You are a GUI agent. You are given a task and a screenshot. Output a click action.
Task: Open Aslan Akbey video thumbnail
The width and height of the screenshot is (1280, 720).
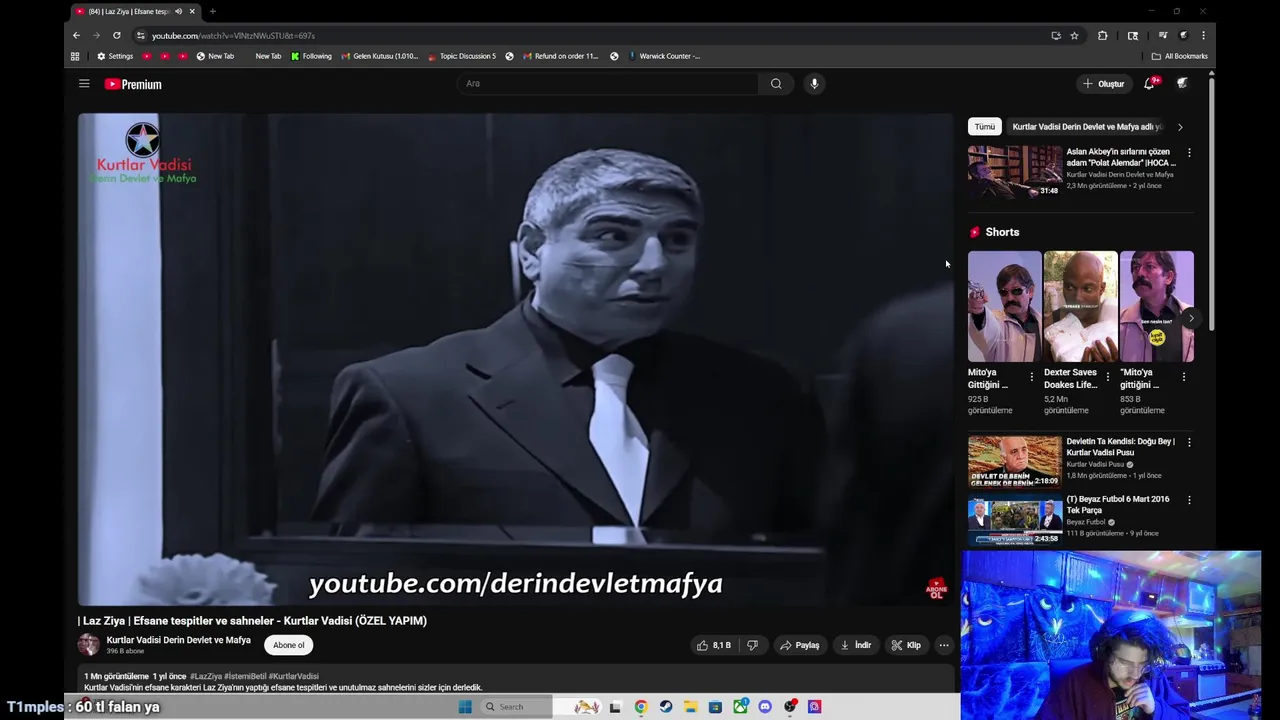click(1015, 172)
